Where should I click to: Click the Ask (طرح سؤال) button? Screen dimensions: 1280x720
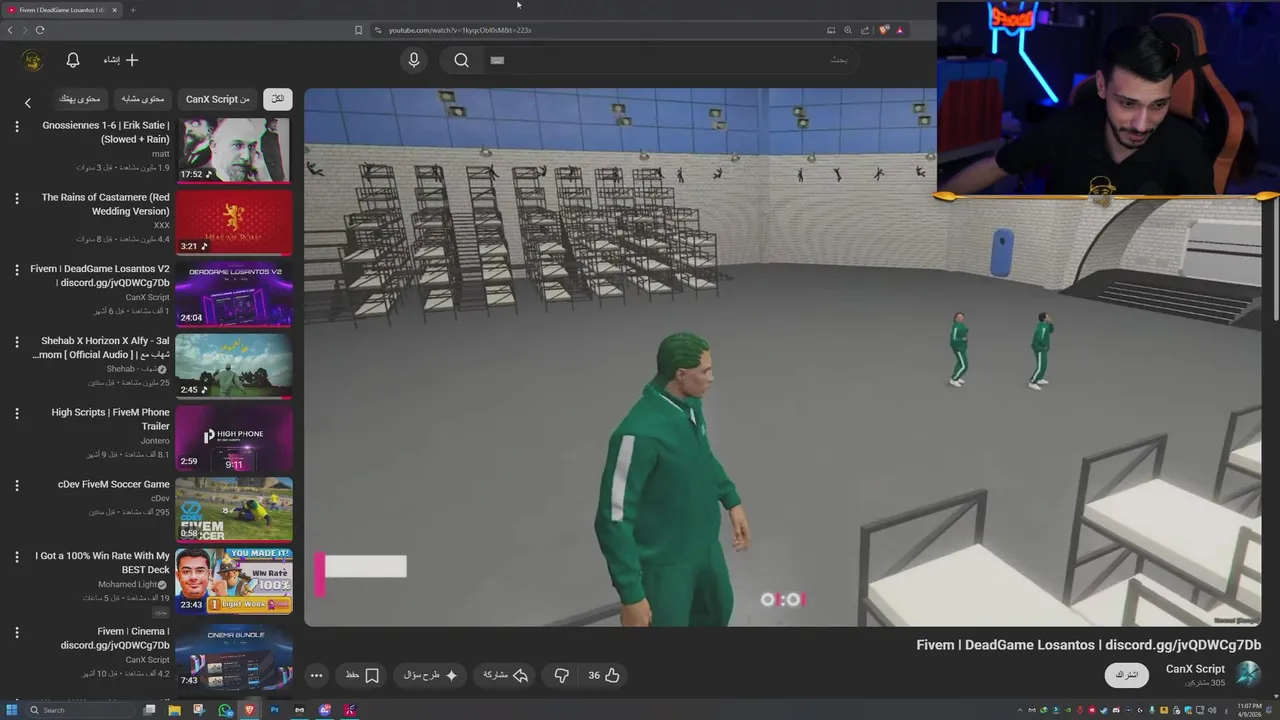(x=431, y=675)
